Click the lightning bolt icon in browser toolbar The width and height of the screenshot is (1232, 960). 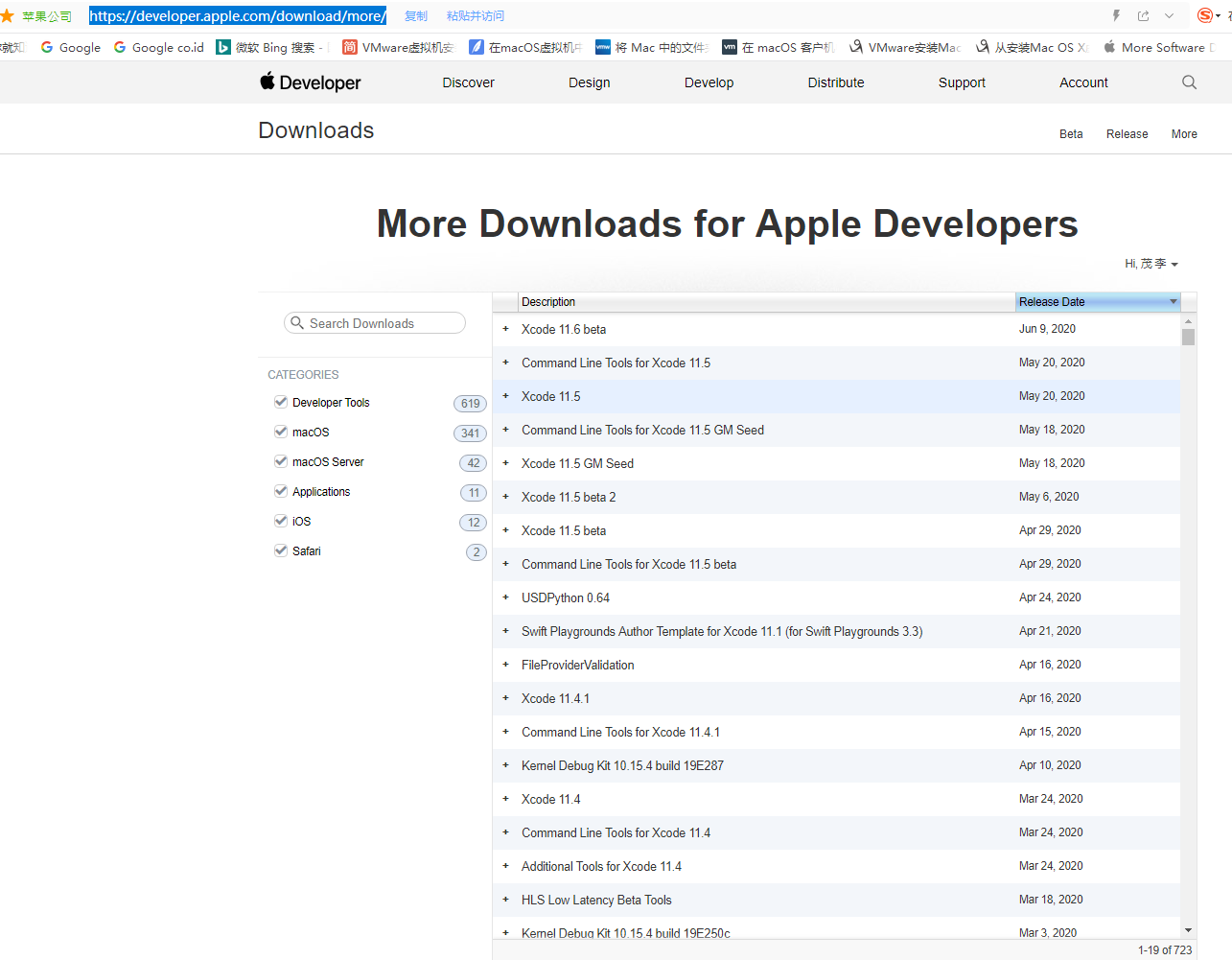click(x=1116, y=15)
